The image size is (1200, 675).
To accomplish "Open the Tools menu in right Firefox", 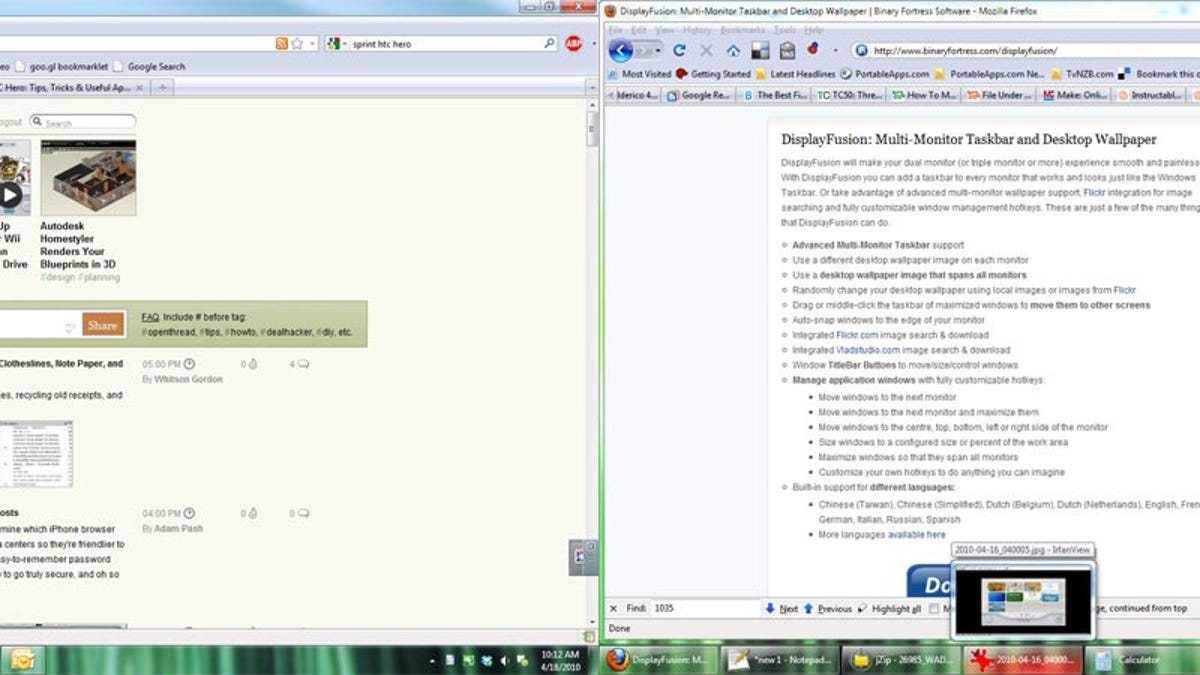I will click(785, 30).
